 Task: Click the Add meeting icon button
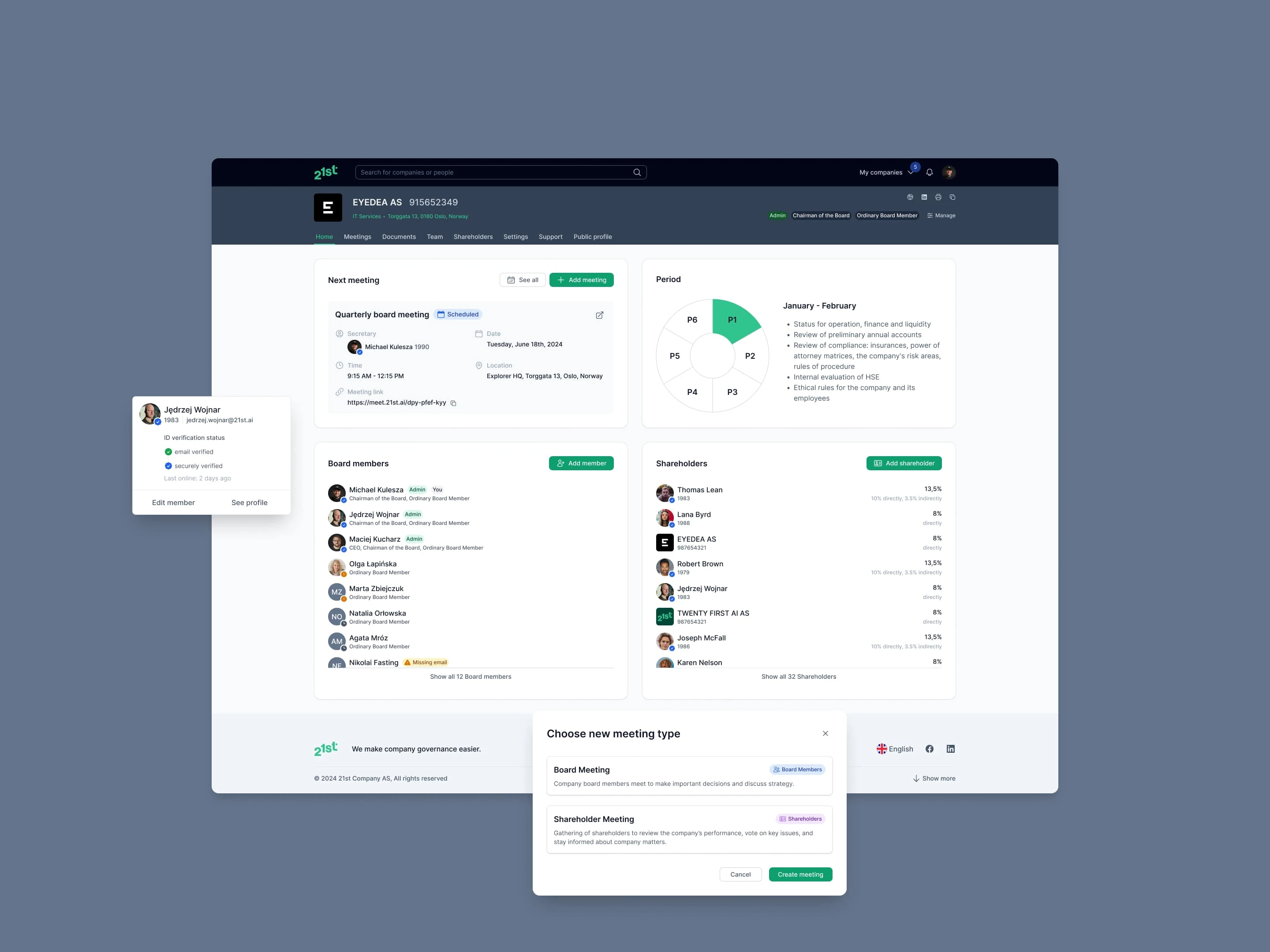(583, 279)
